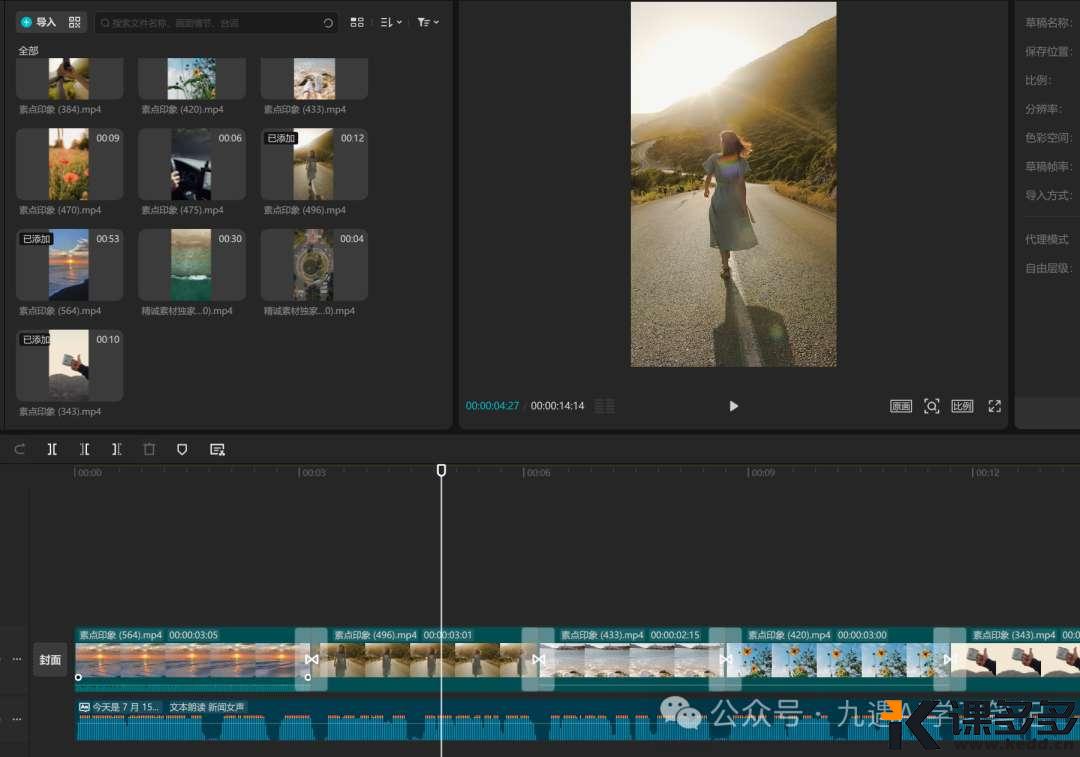Play the preview video
Screen dimensions: 1080x757
(x=734, y=406)
